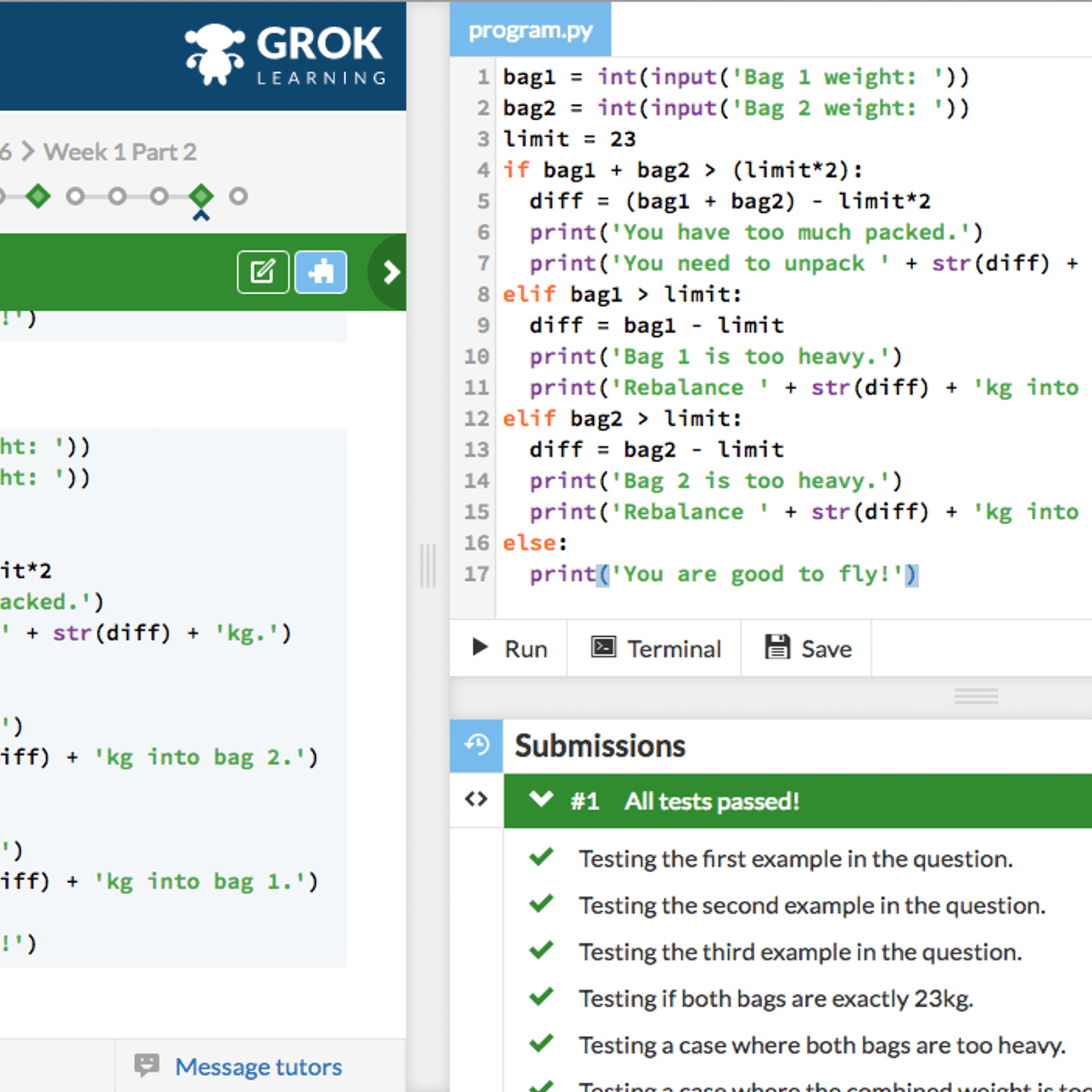The width and height of the screenshot is (1092, 1092).
Task: Click code line 8 'elif bag1 > limit:'
Action: point(622,295)
